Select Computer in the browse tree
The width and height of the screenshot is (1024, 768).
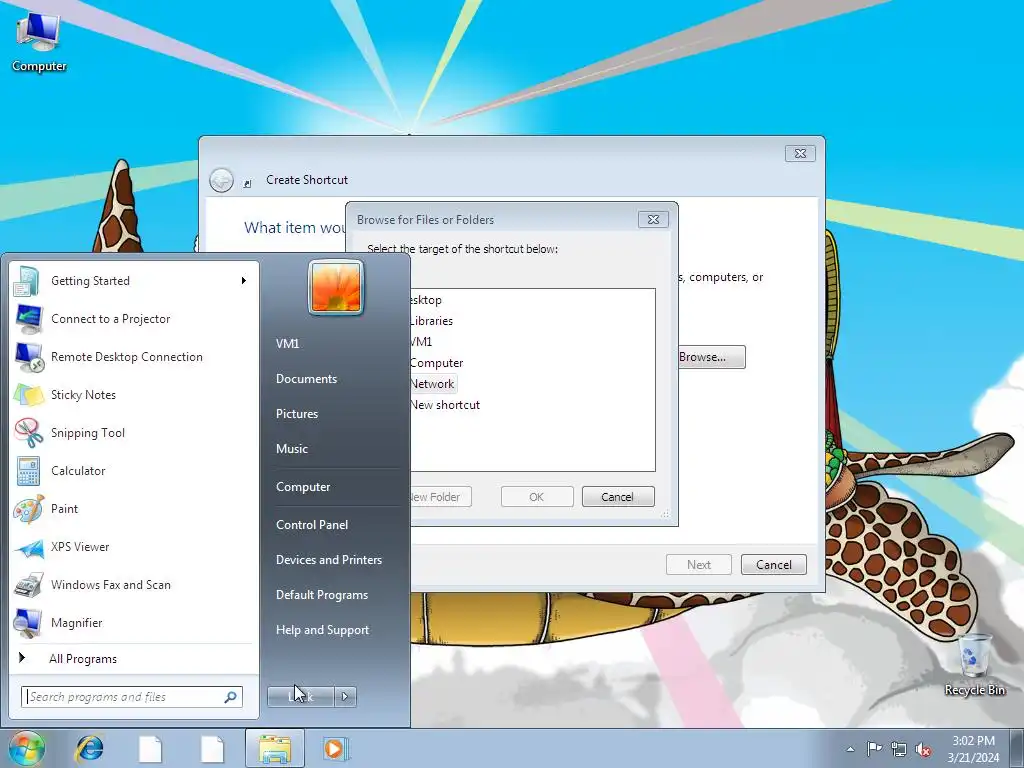pyautogui.click(x=437, y=363)
